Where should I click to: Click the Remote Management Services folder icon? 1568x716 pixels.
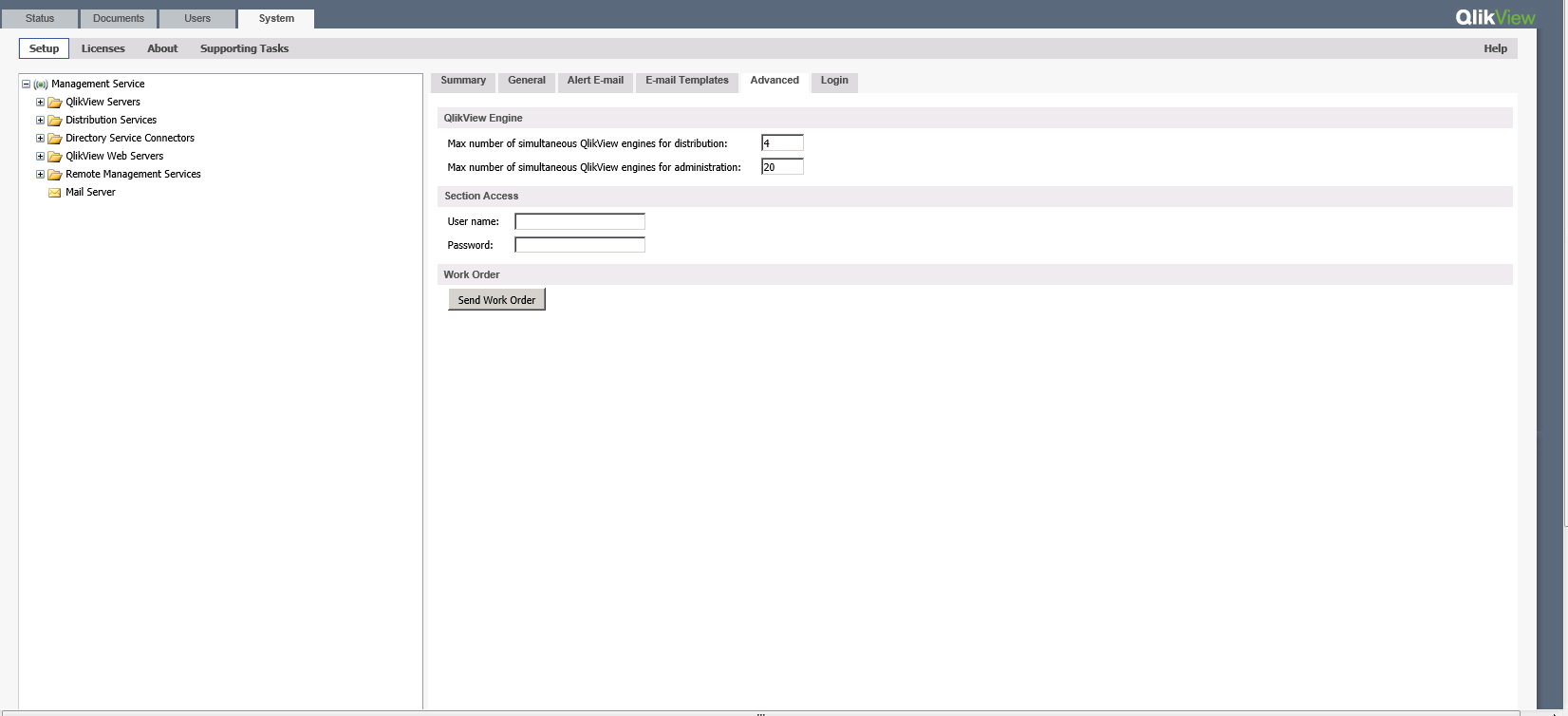(55, 175)
